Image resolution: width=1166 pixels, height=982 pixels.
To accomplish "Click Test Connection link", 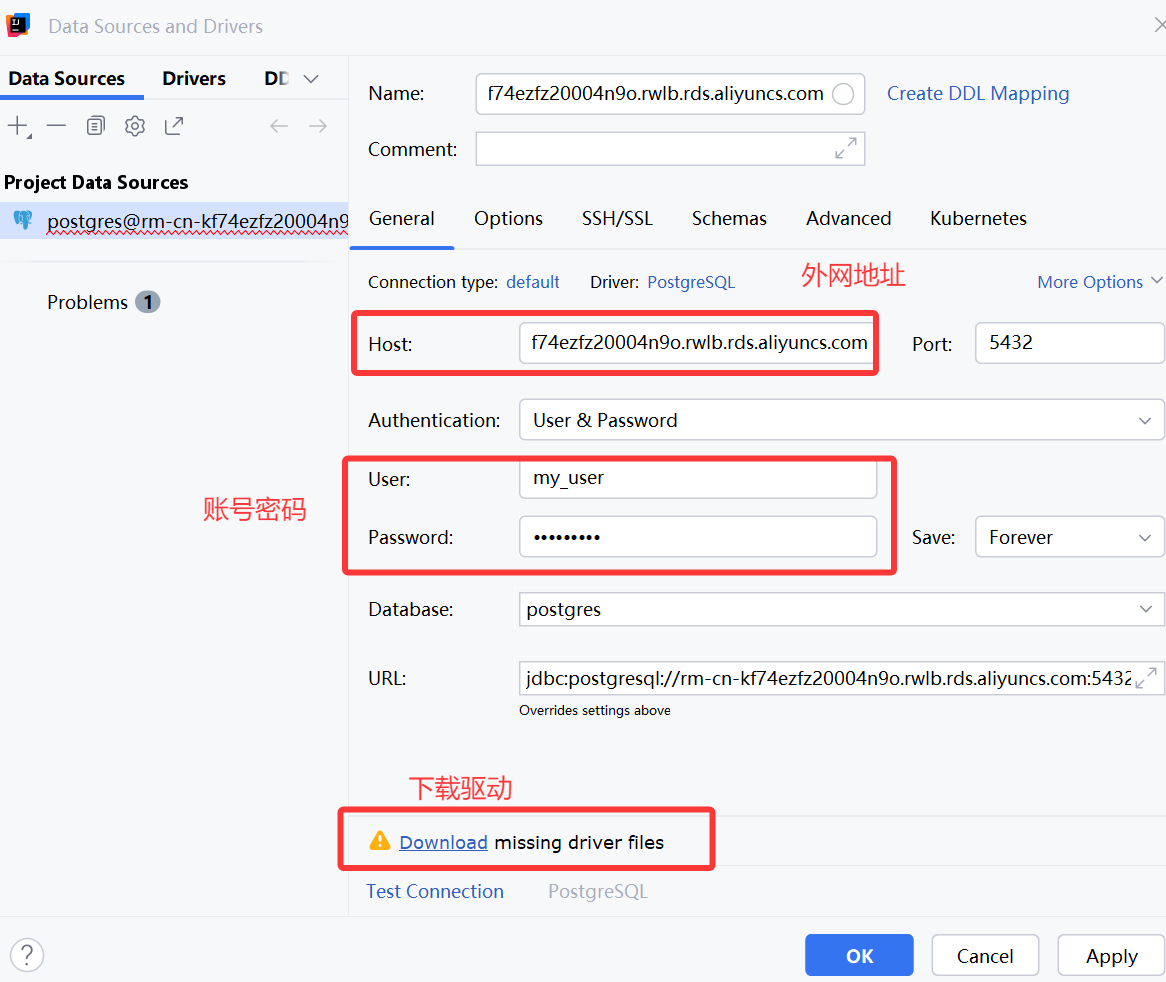I will 435,891.
